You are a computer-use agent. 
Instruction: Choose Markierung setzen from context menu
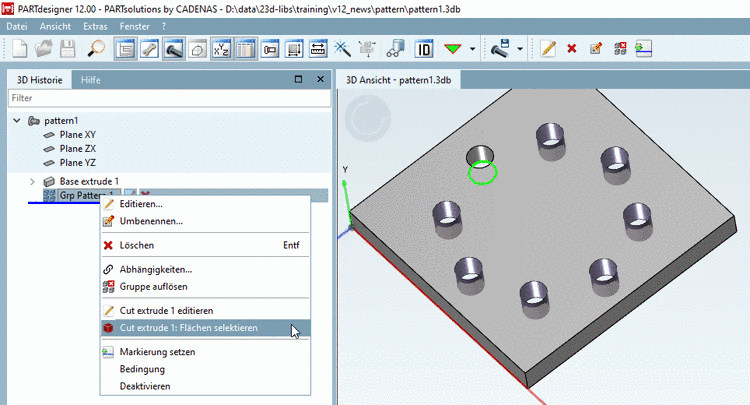(x=205, y=352)
